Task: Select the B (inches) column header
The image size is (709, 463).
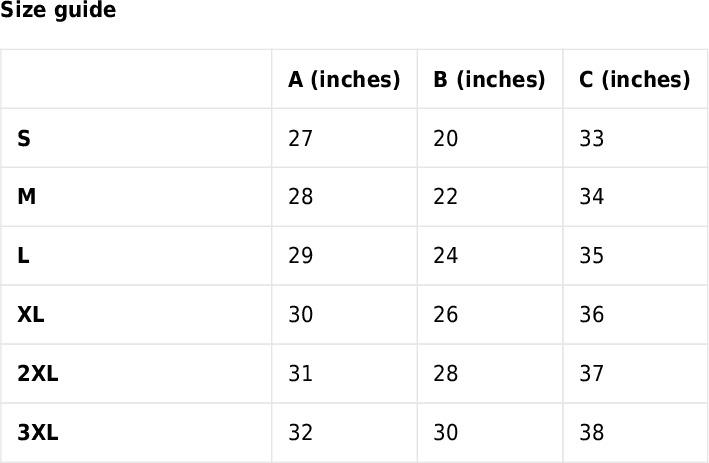Action: click(x=489, y=79)
